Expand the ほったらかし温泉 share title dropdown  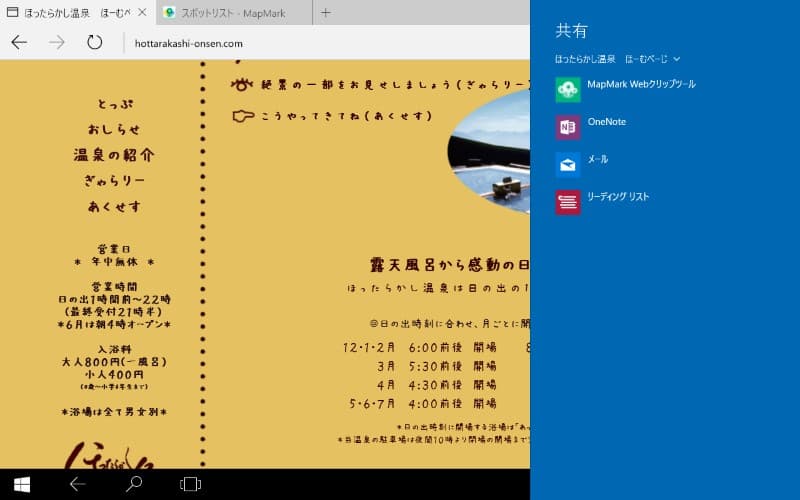click(x=677, y=59)
